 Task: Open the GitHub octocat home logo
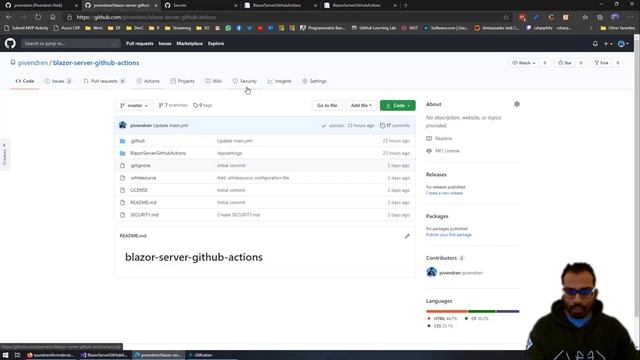[x=10, y=43]
